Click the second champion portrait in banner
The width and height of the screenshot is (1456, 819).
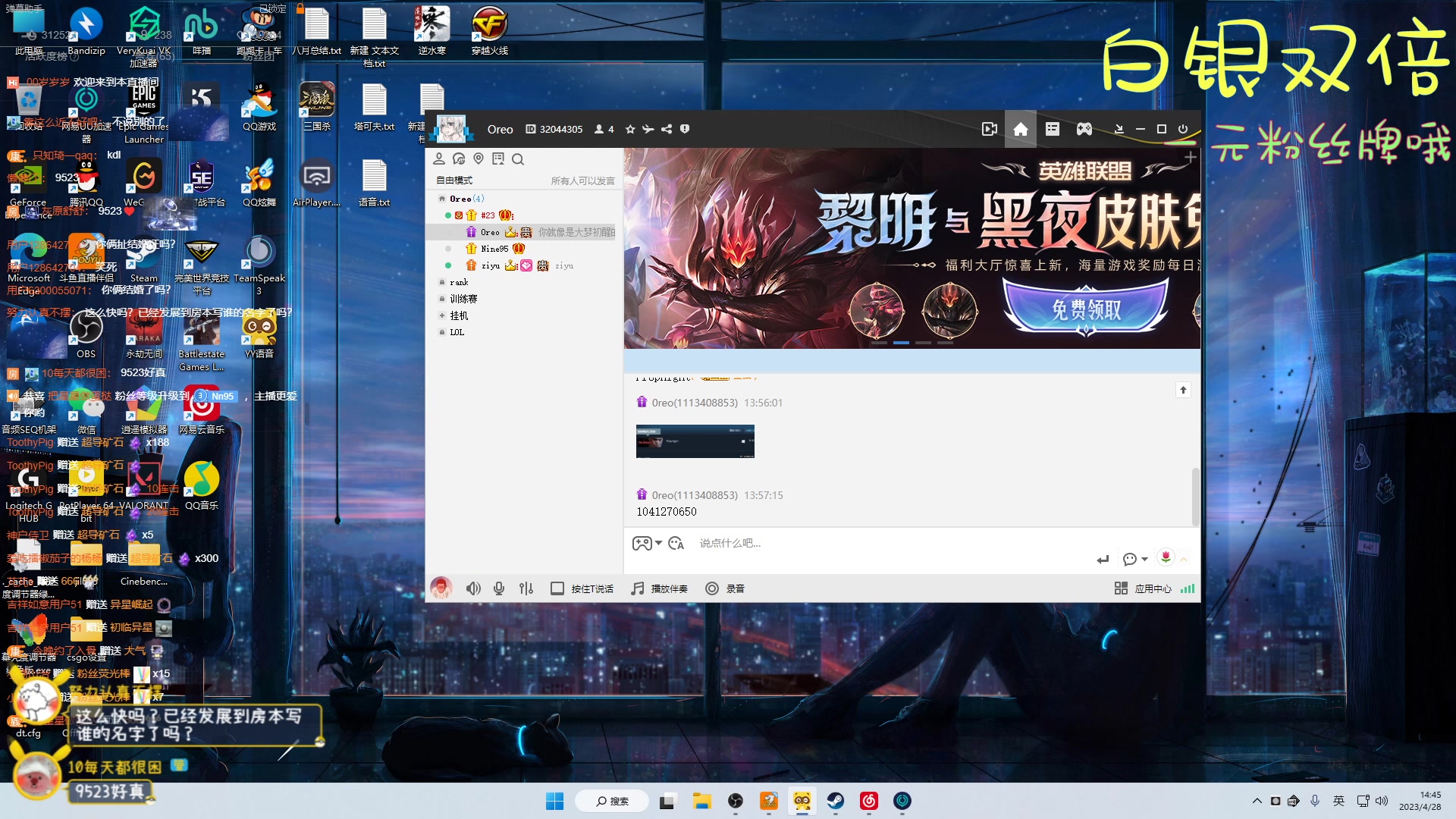click(949, 310)
